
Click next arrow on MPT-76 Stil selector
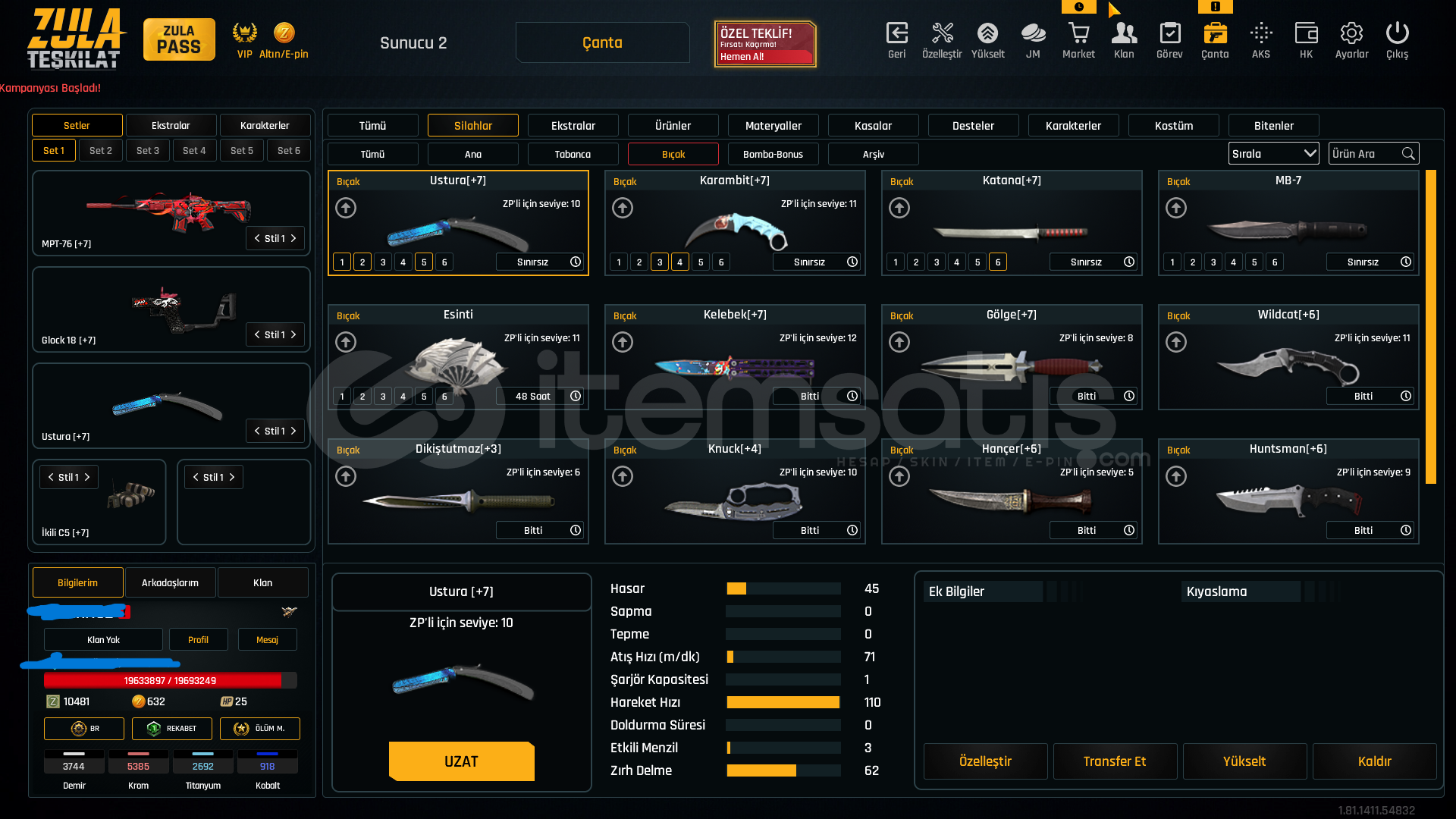tap(293, 238)
